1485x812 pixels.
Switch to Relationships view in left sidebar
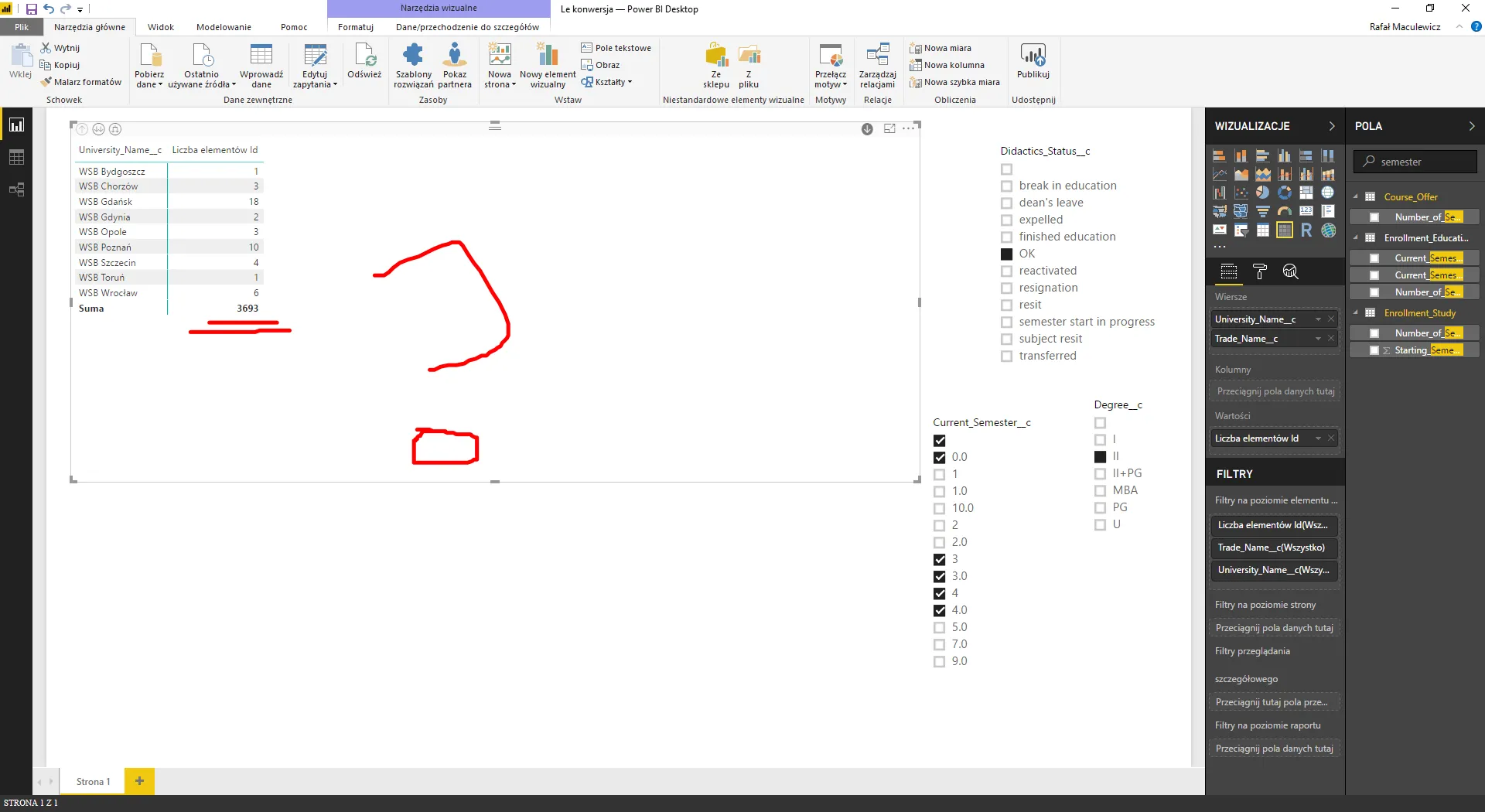coord(16,190)
